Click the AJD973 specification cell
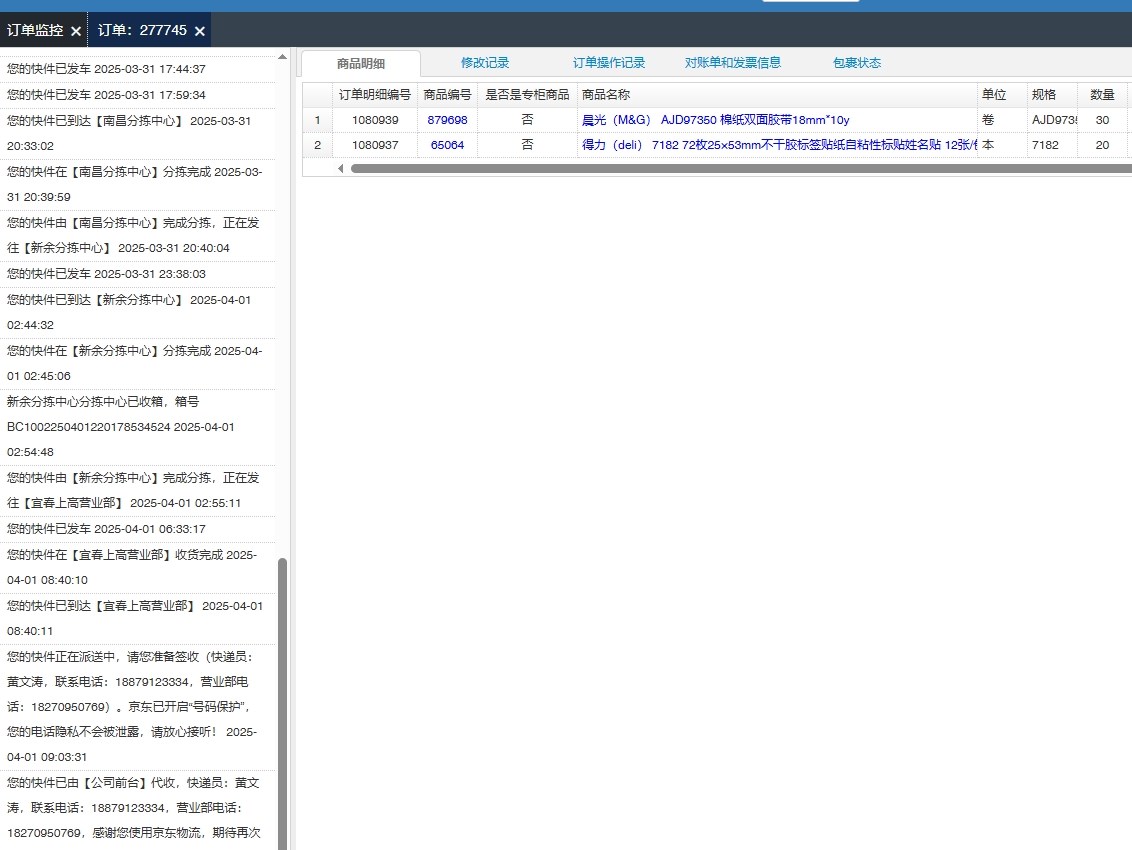This screenshot has height=850, width=1132. pyautogui.click(x=1052, y=120)
